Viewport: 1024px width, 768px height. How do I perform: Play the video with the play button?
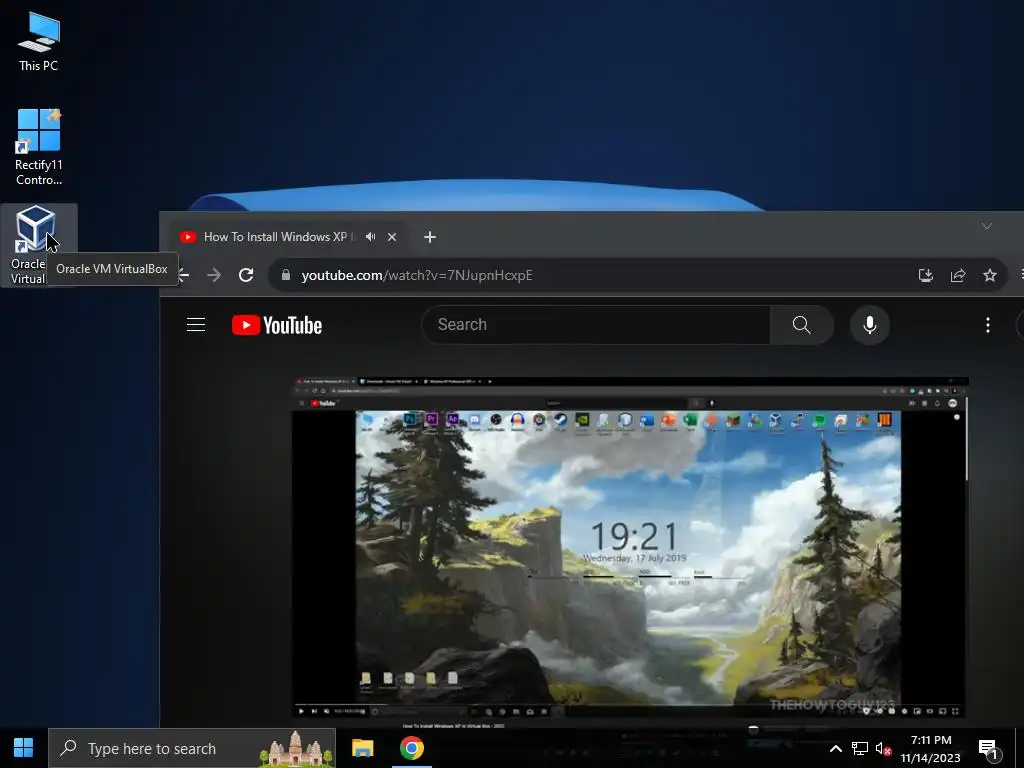tap(301, 711)
